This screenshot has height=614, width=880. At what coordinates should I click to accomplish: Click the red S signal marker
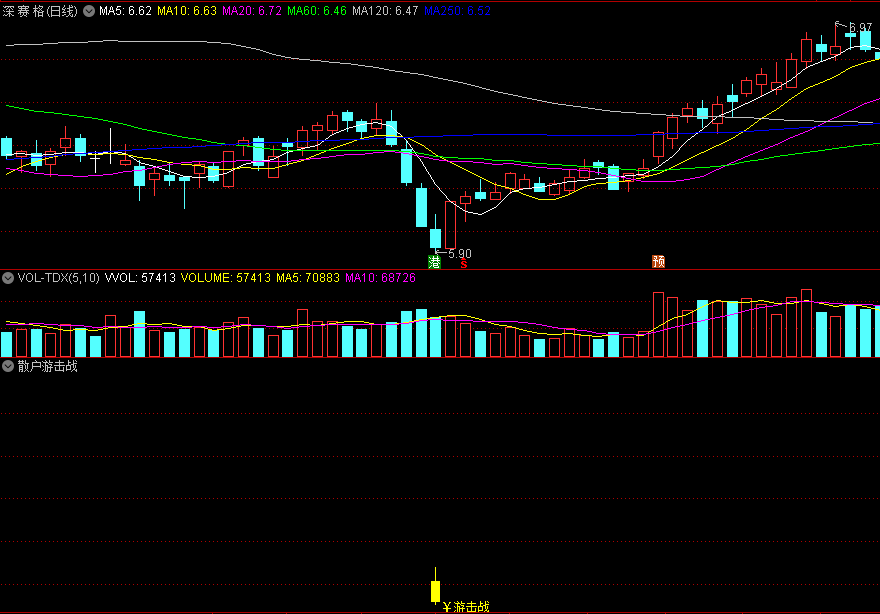click(x=464, y=264)
